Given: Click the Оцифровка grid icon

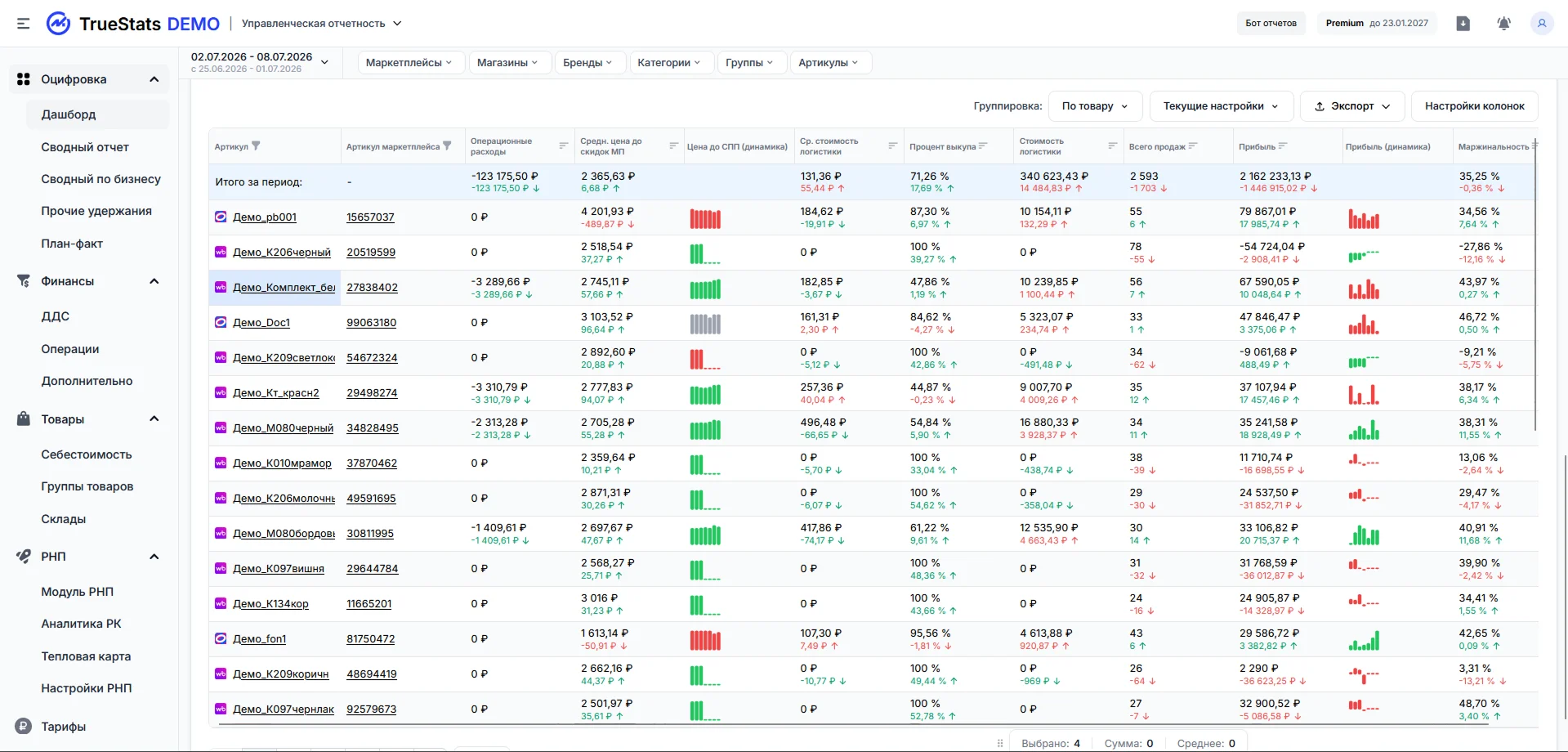Looking at the screenshot, I should pos(24,79).
